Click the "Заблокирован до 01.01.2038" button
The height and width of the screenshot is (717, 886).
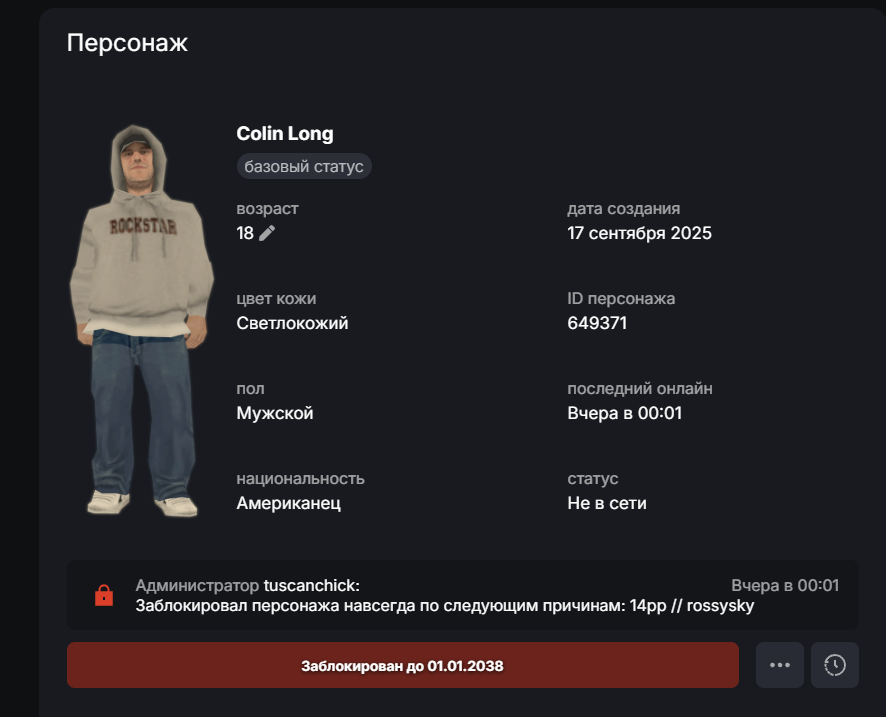[x=402, y=665]
